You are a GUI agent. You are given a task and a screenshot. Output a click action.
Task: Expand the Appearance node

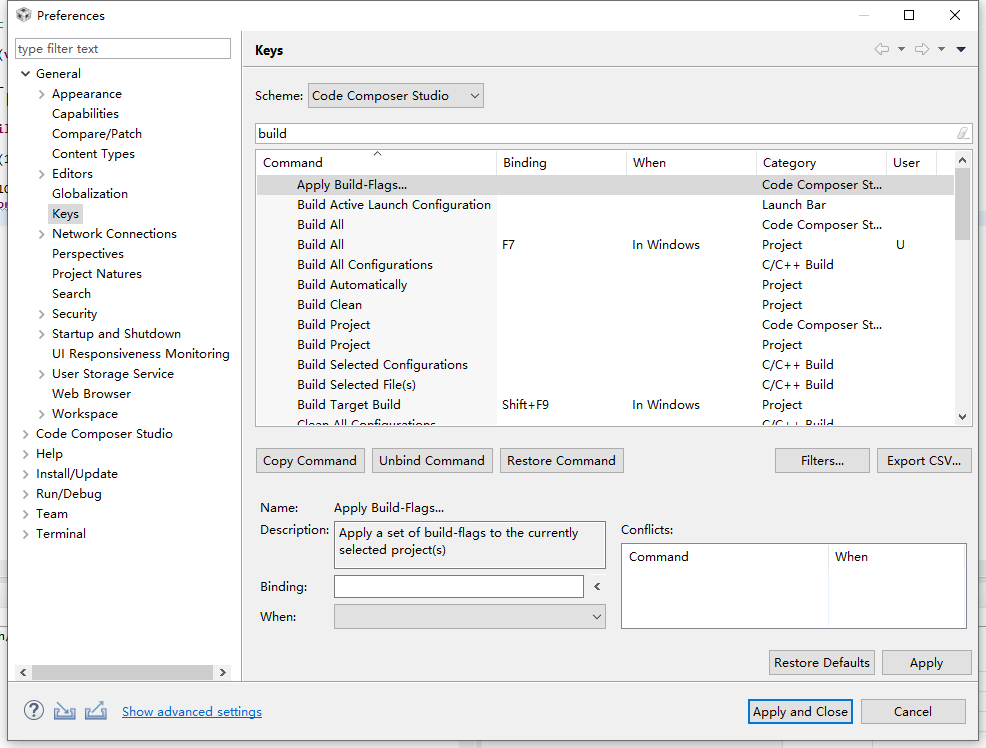click(x=42, y=94)
